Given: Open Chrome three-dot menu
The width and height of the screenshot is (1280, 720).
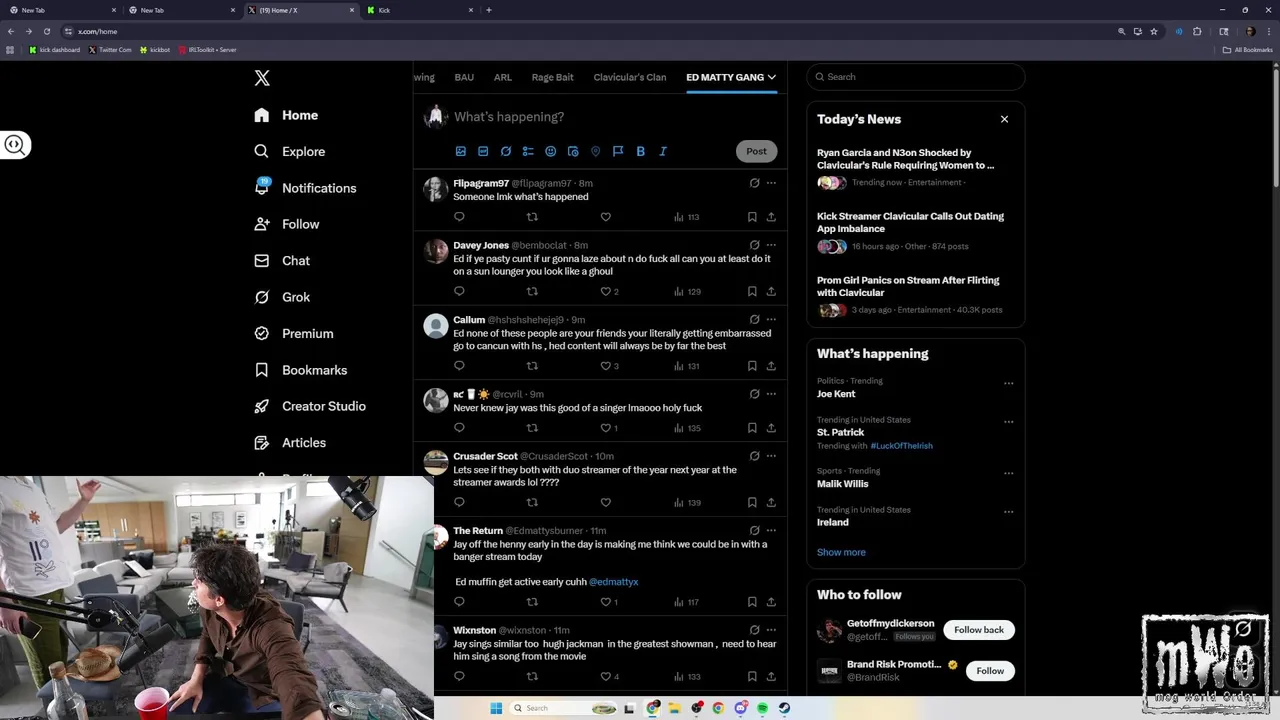Looking at the screenshot, I should (x=1268, y=31).
